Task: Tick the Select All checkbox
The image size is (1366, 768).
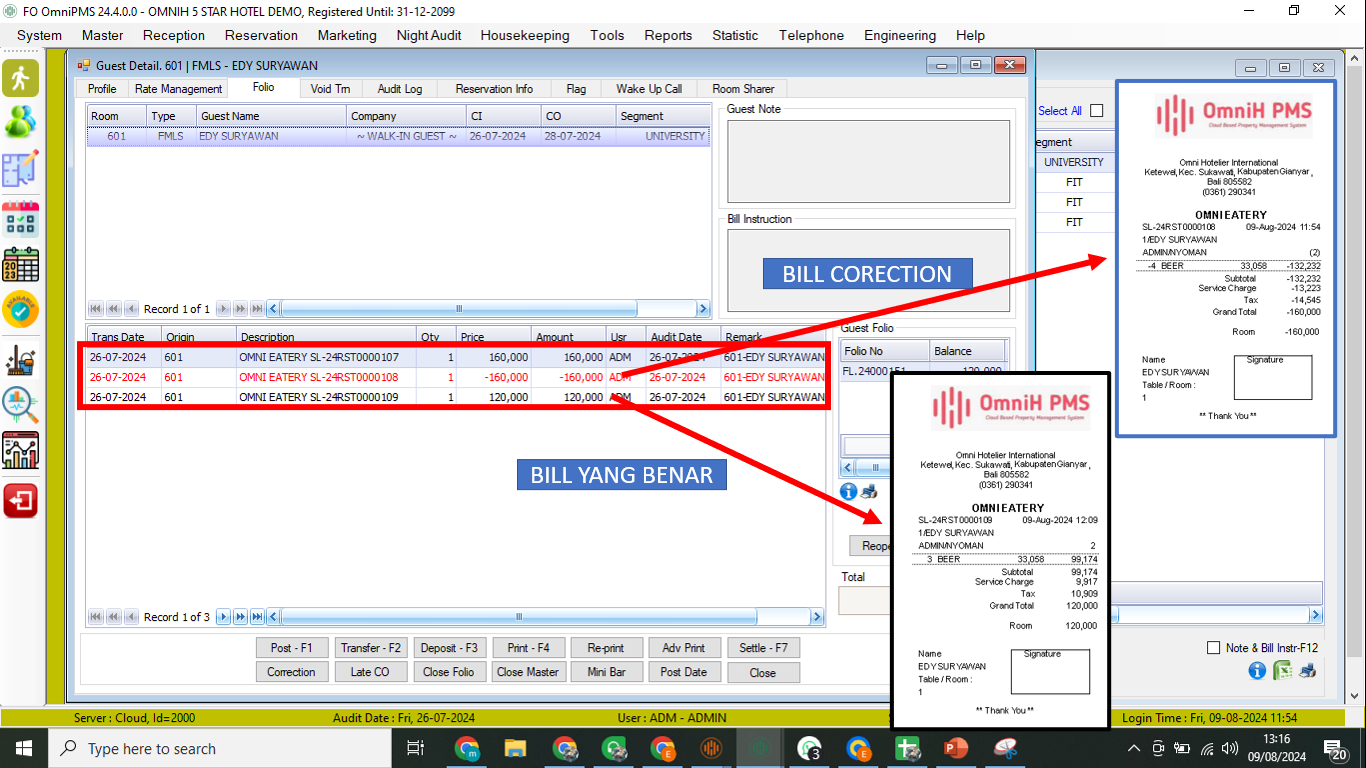Action: tap(1097, 111)
